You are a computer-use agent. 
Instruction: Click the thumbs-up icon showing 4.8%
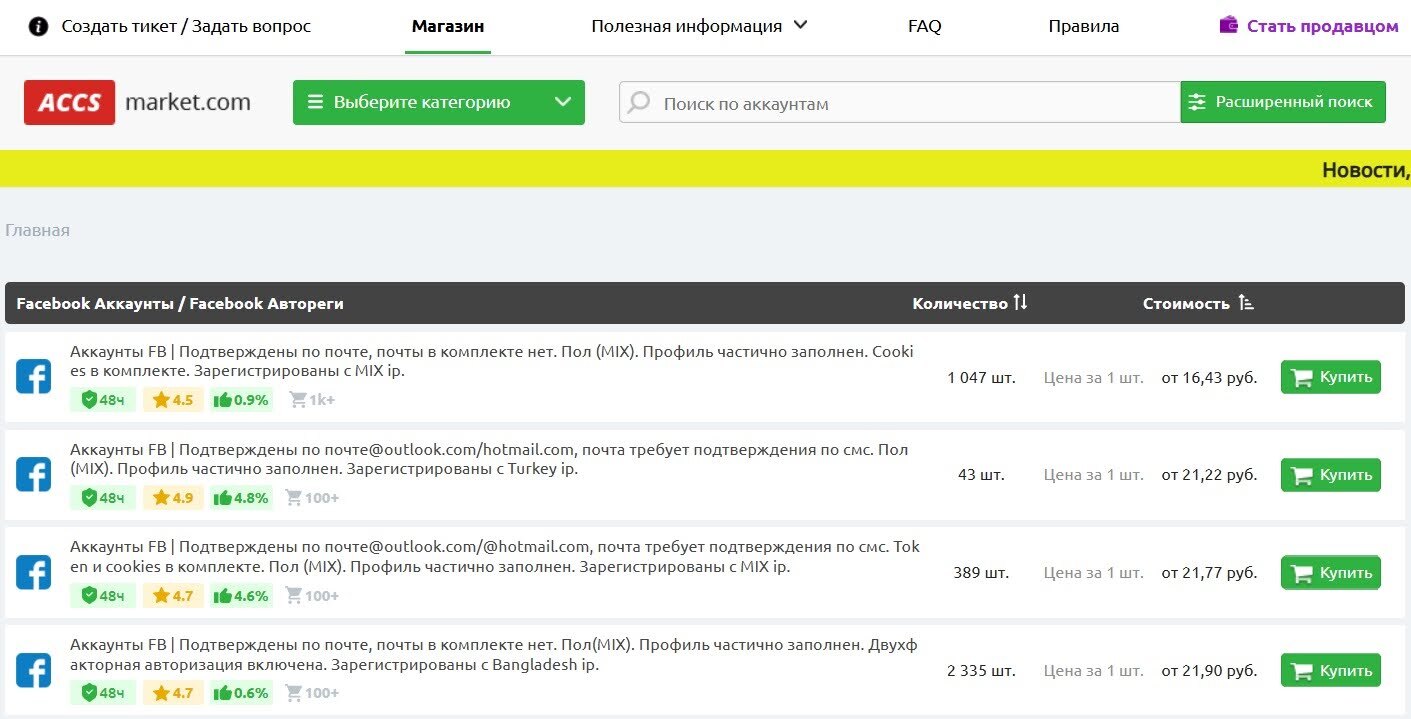[225, 497]
